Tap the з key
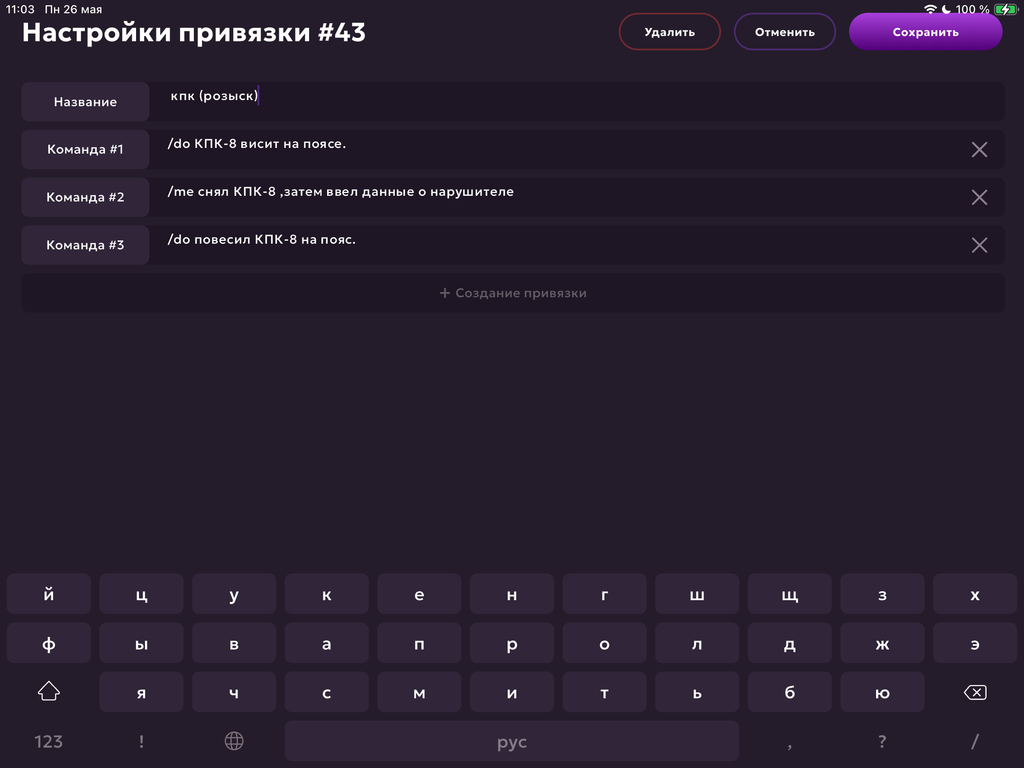Viewport: 1024px width, 768px height. [882, 594]
